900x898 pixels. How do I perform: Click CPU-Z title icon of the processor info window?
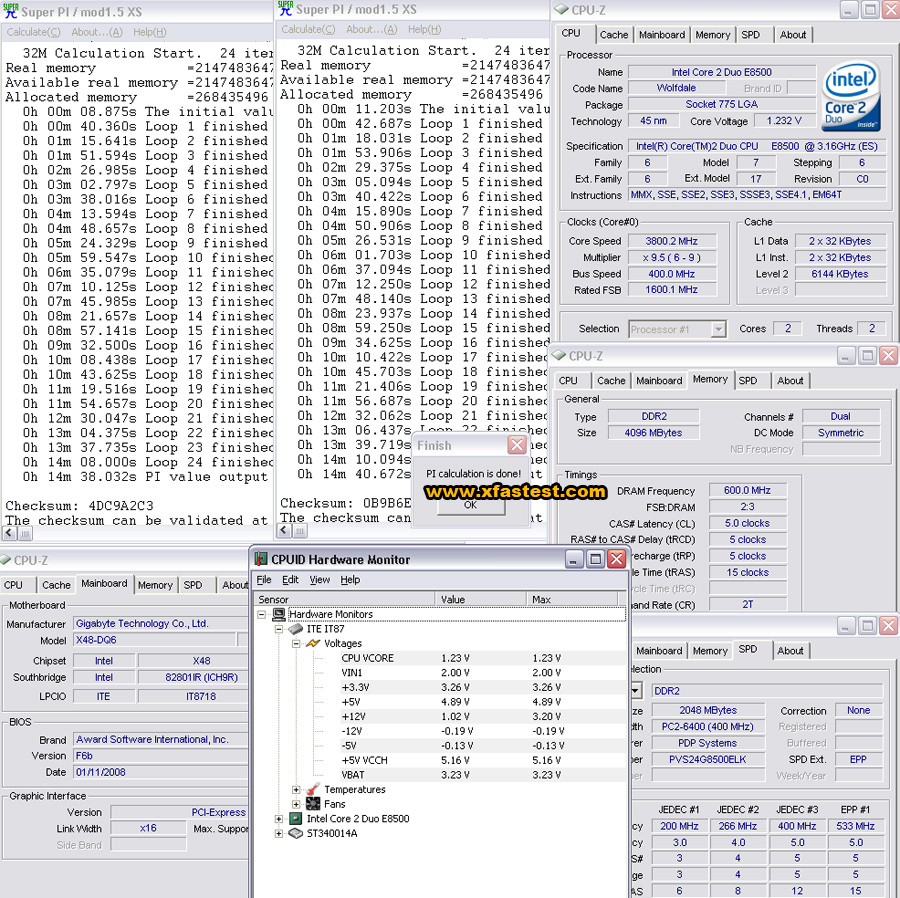pos(560,10)
